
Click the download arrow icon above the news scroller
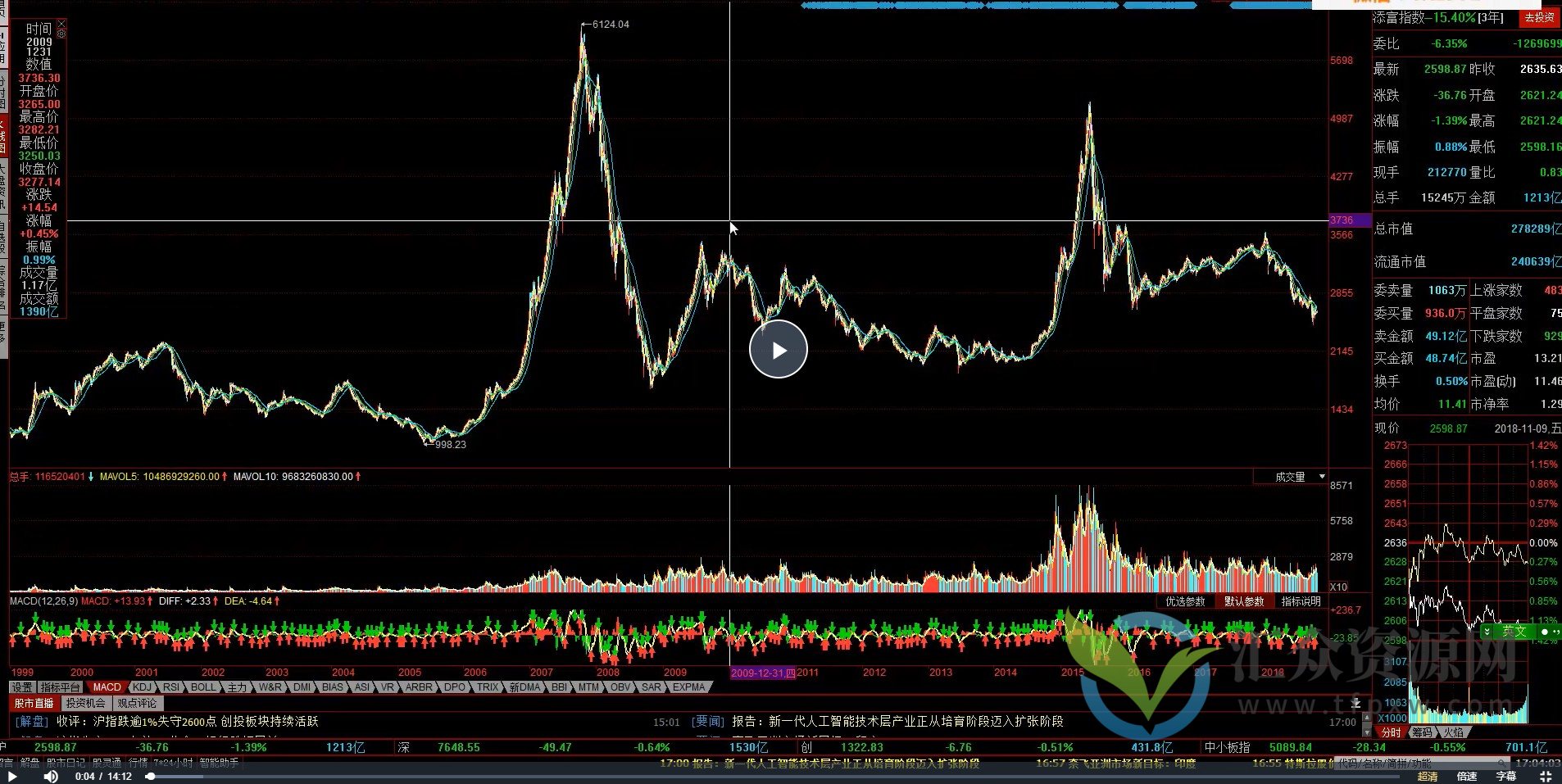pyautogui.click(x=1356, y=703)
